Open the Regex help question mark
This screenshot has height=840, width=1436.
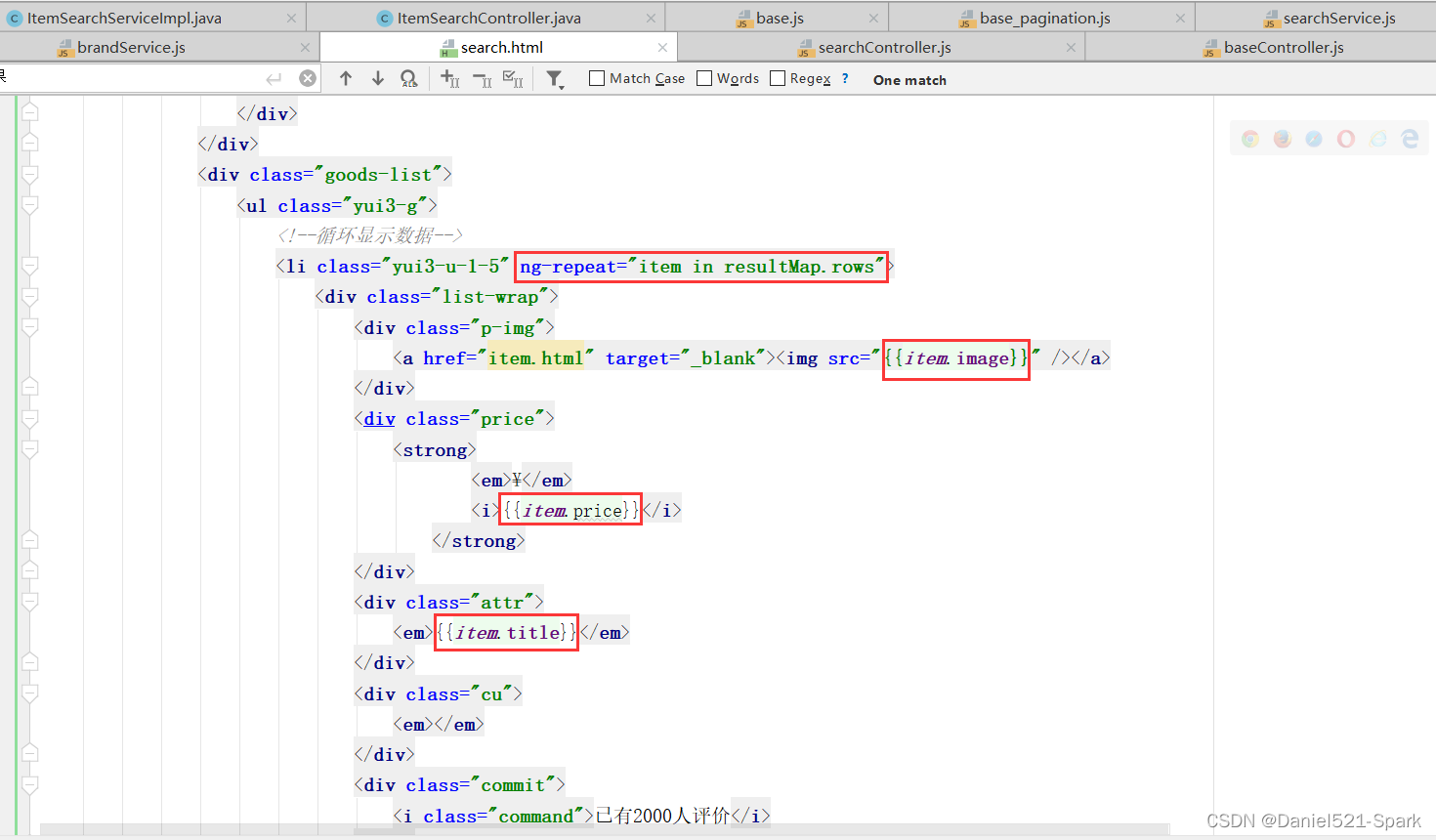tap(845, 79)
